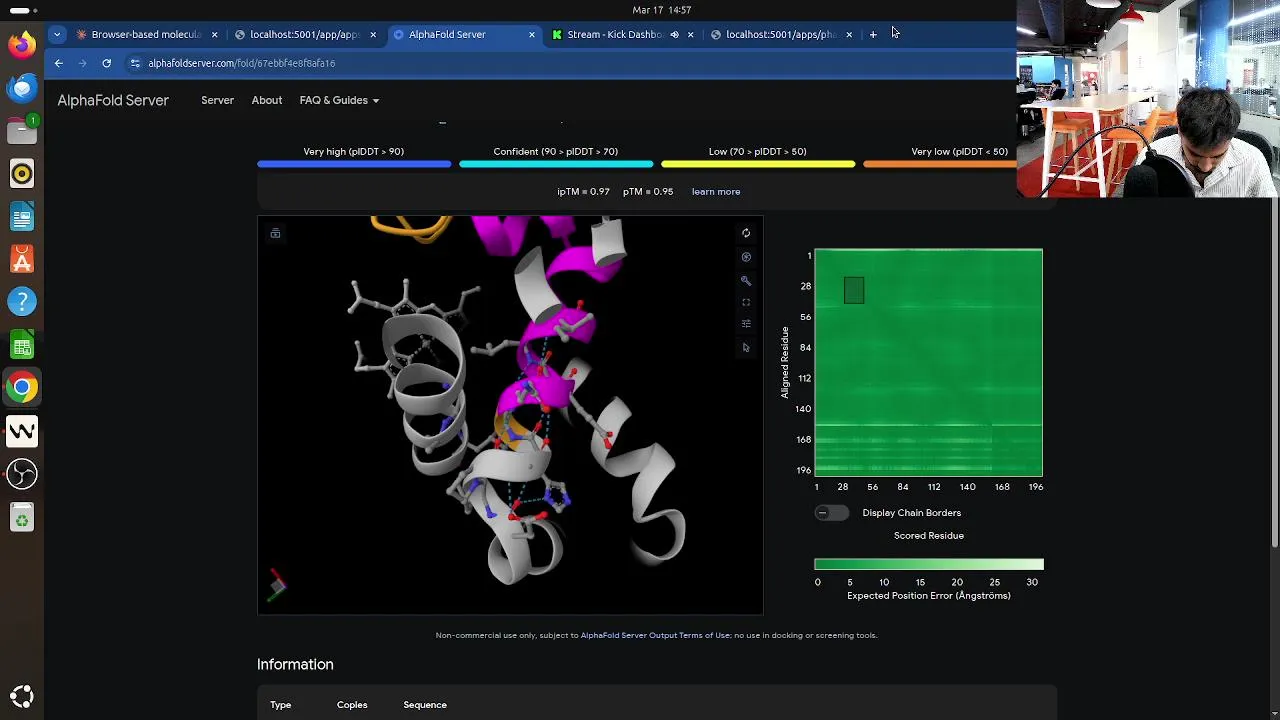This screenshot has height=720, width=1280.
Task: Open OBS Studio from the dock
Action: pos(22,474)
